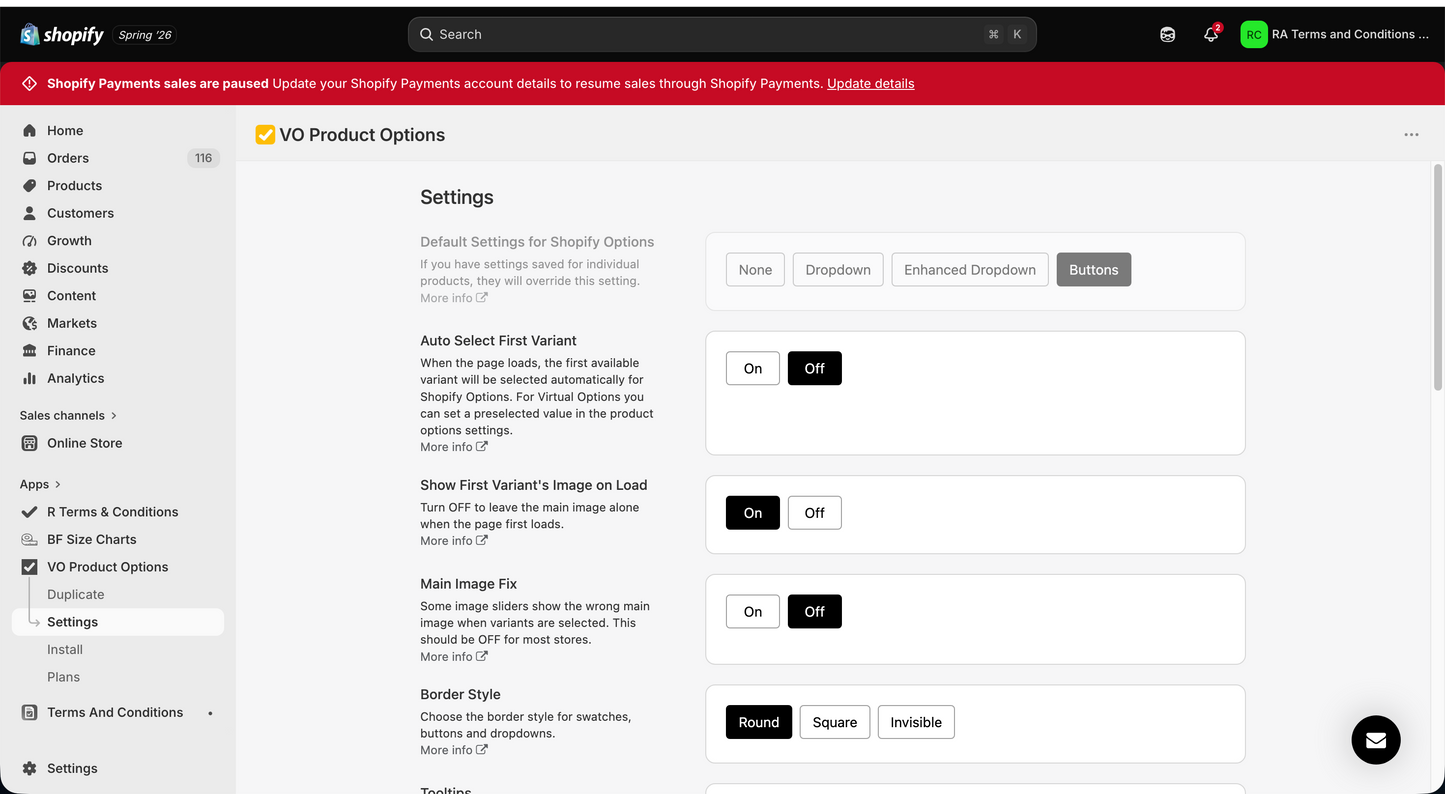Viewport: 1445px width, 794px height.
Task: Click the Finance bank icon
Action: [29, 350]
